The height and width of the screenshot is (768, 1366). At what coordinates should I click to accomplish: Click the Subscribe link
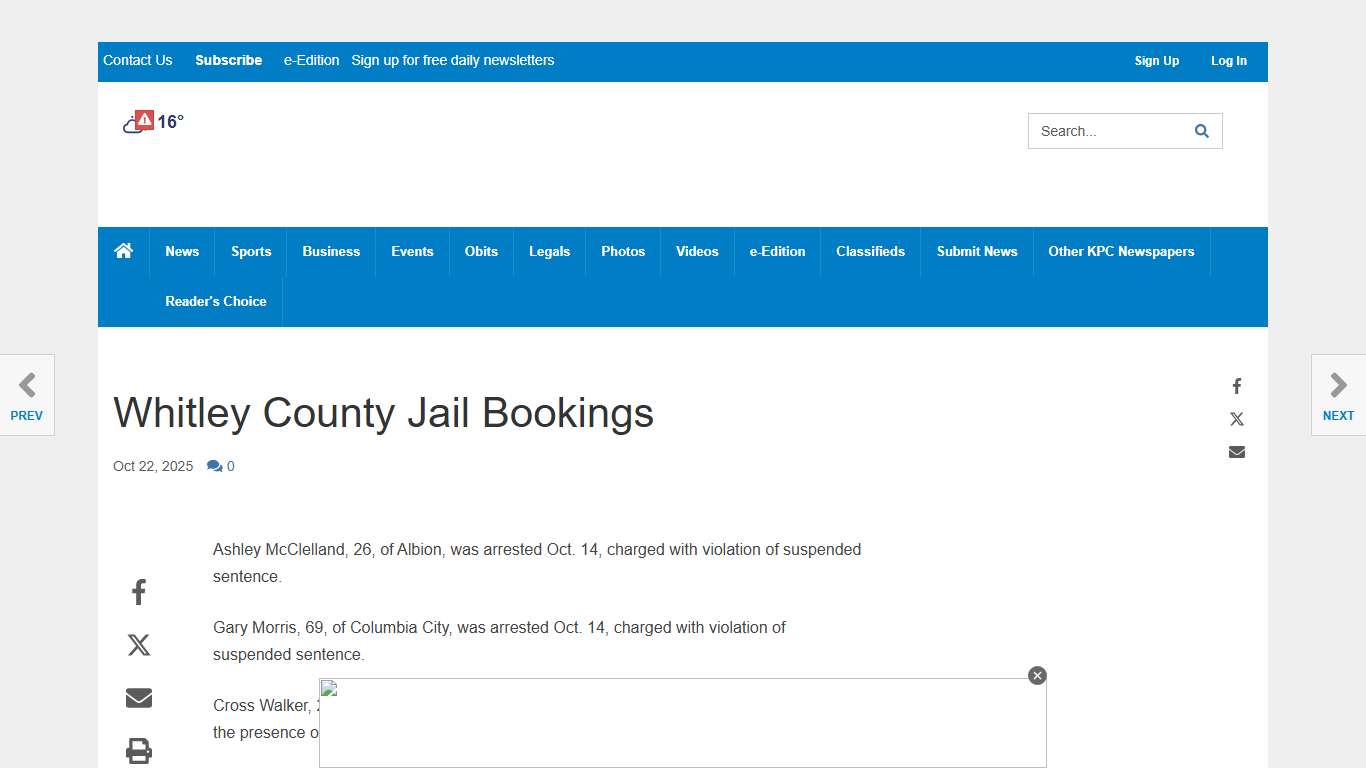coord(228,60)
